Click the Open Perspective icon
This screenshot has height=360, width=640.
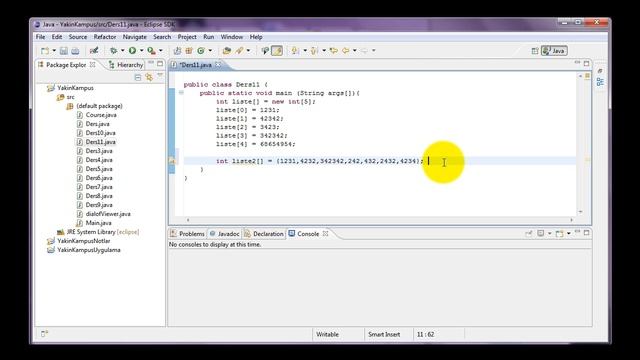point(535,51)
